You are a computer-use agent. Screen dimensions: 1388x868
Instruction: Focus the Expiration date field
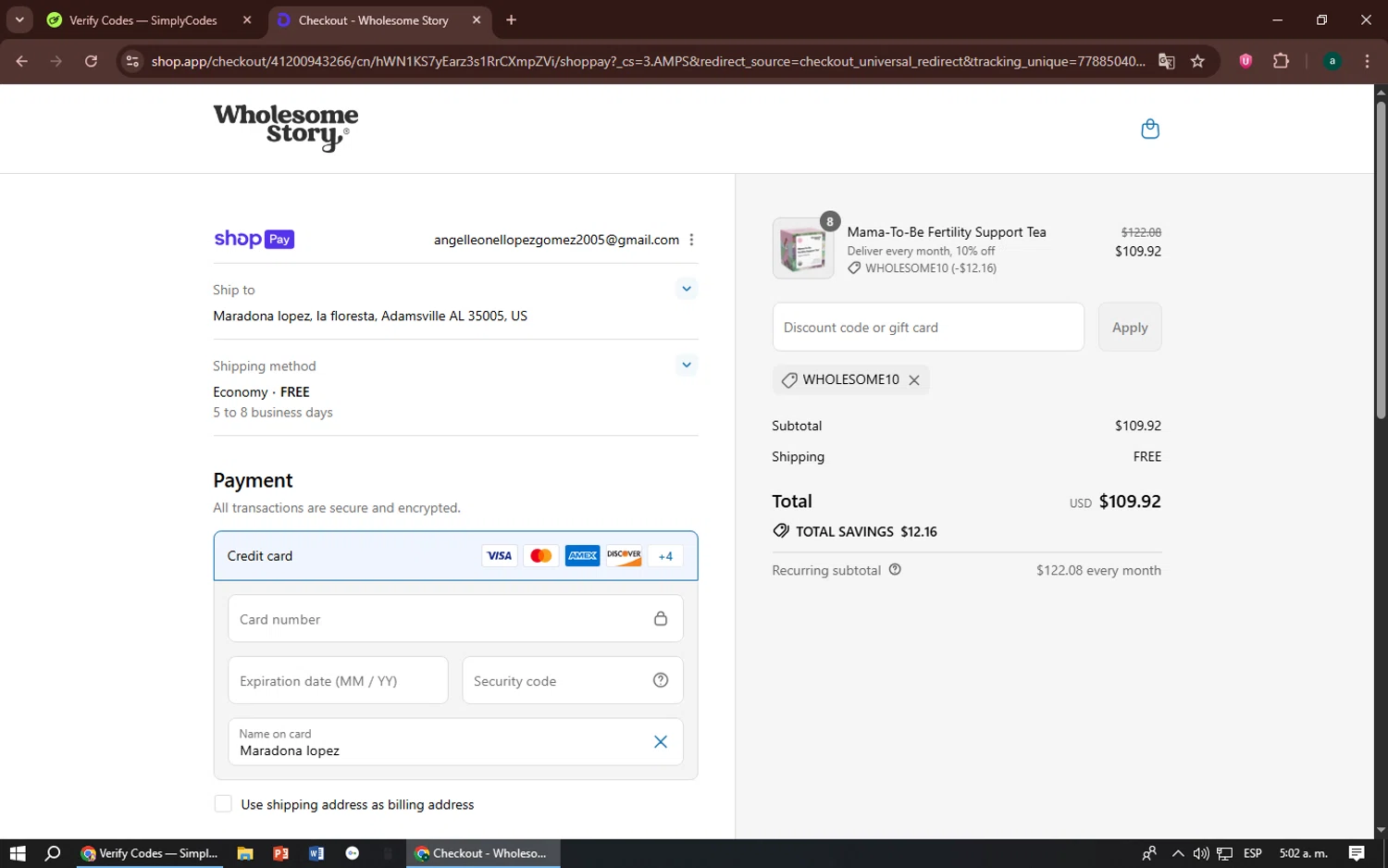338,680
